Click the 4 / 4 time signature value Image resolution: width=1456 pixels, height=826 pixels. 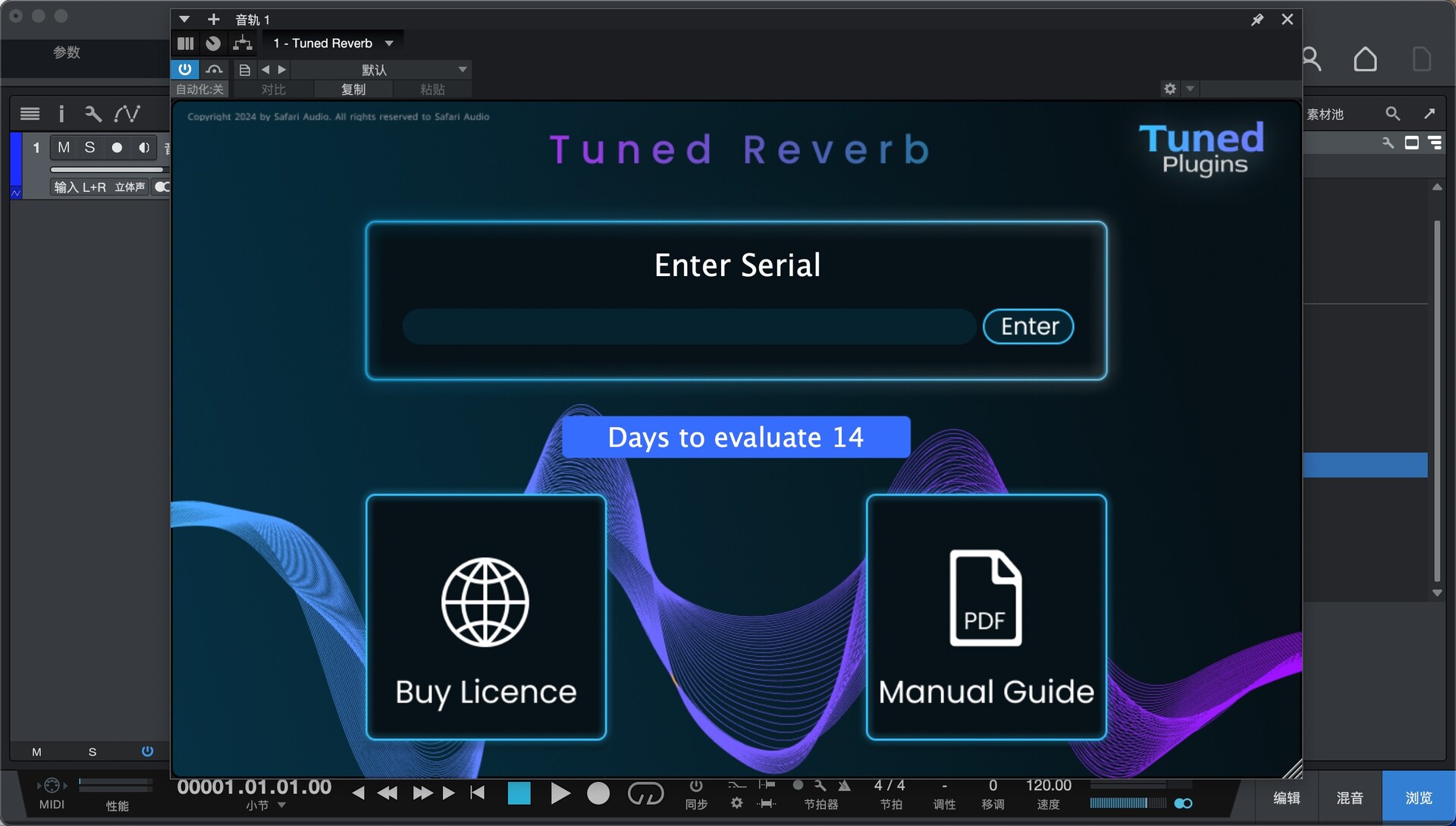pyautogui.click(x=890, y=786)
